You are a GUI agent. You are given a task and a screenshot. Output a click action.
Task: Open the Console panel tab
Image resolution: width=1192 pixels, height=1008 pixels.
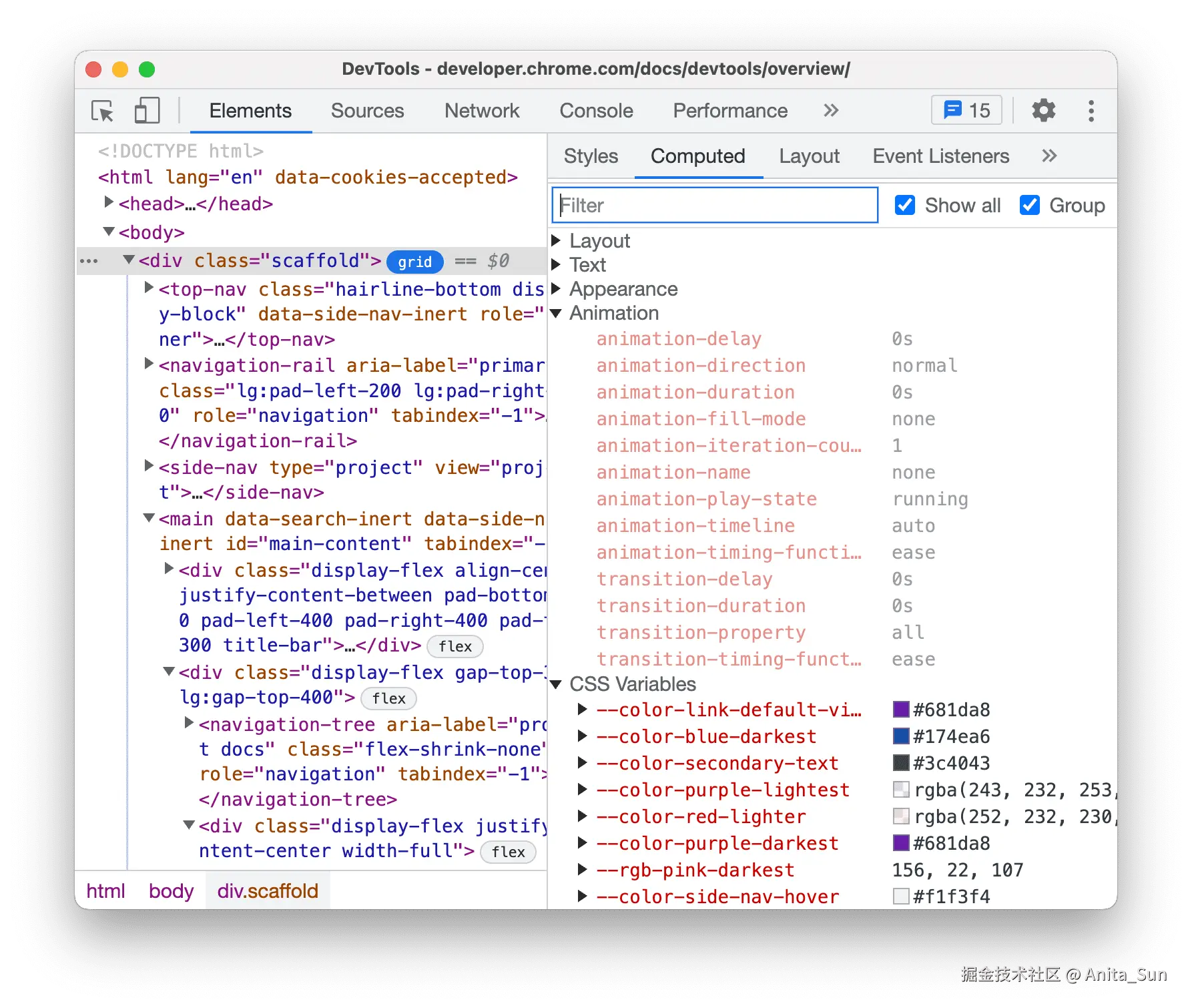596,111
